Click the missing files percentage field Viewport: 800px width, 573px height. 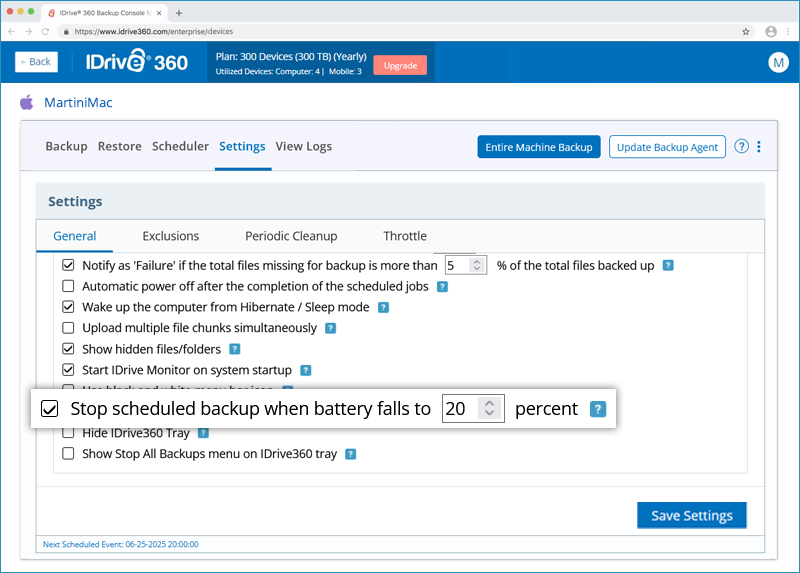pyautogui.click(x=466, y=265)
